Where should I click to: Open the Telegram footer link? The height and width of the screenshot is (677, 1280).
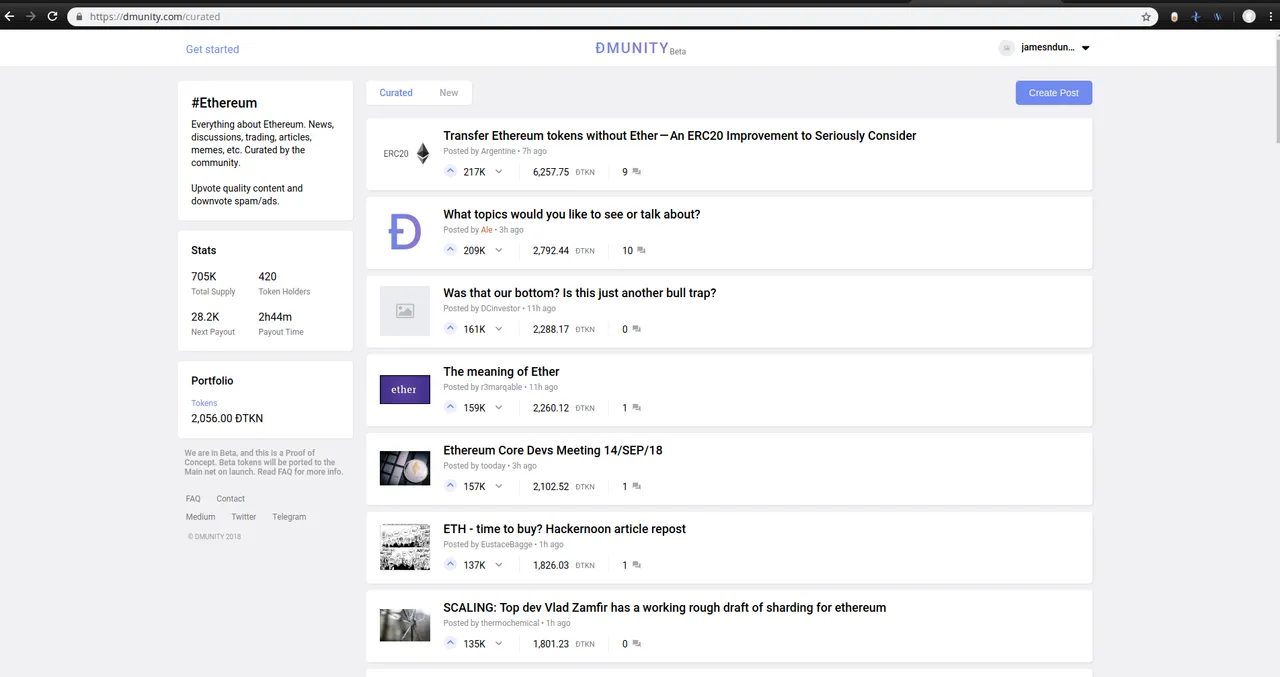coord(289,517)
